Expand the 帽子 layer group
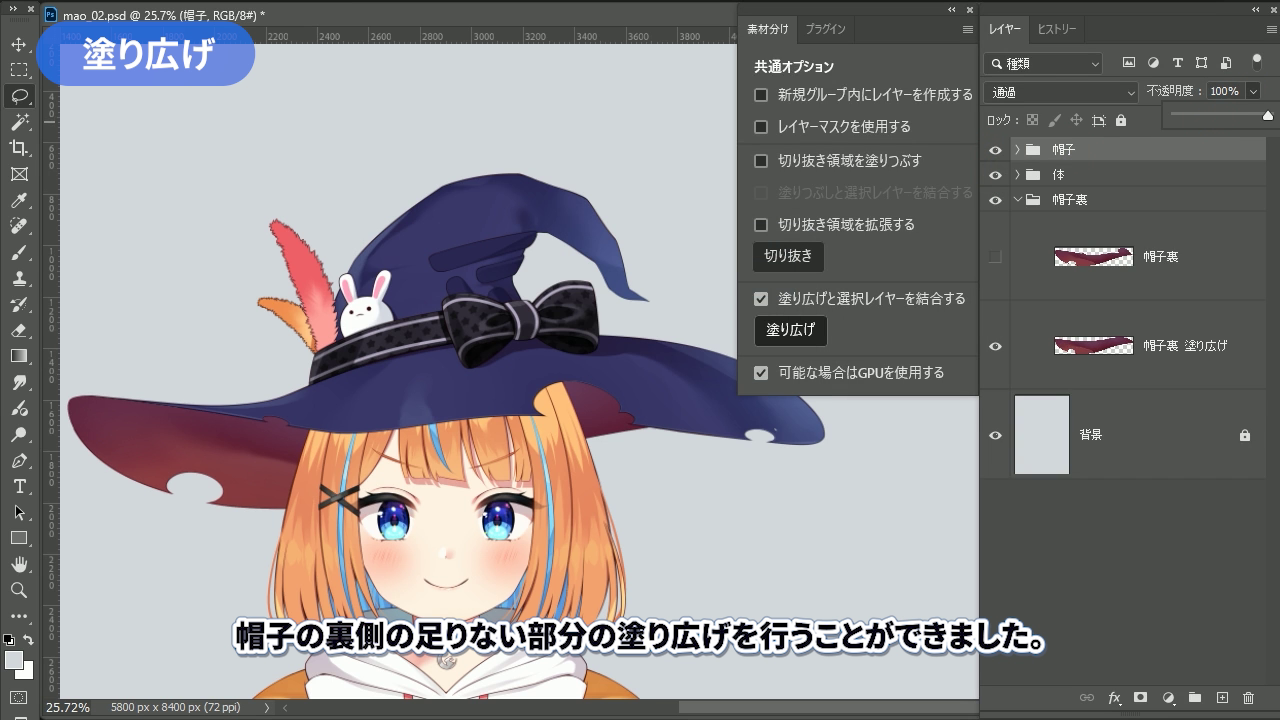Image resolution: width=1280 pixels, height=720 pixels. pyautogui.click(x=1017, y=150)
